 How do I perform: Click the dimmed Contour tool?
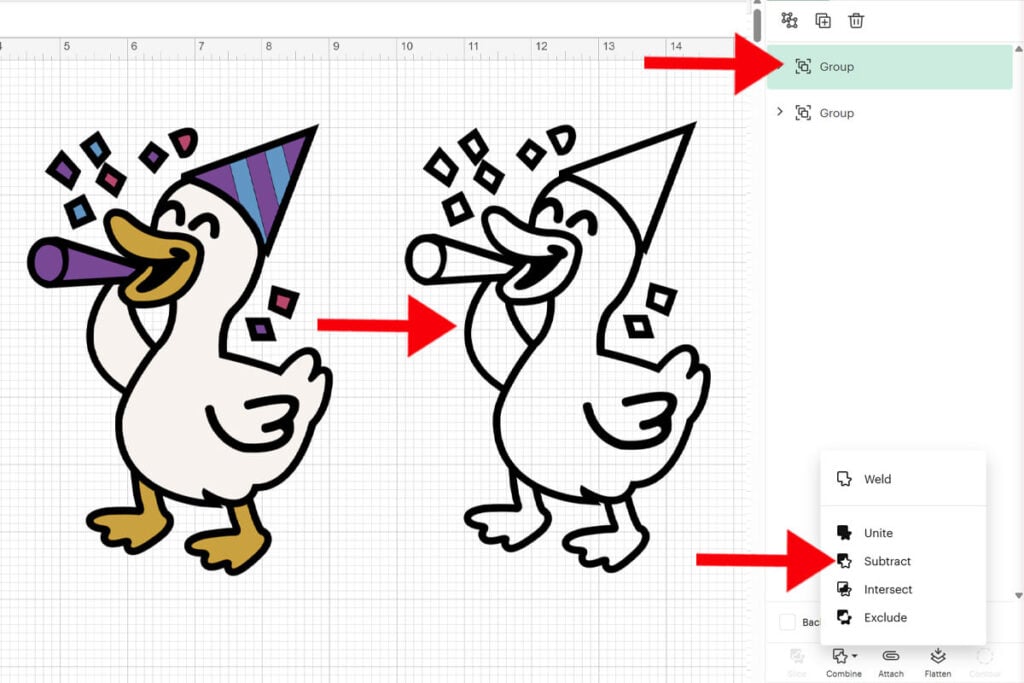click(x=985, y=662)
